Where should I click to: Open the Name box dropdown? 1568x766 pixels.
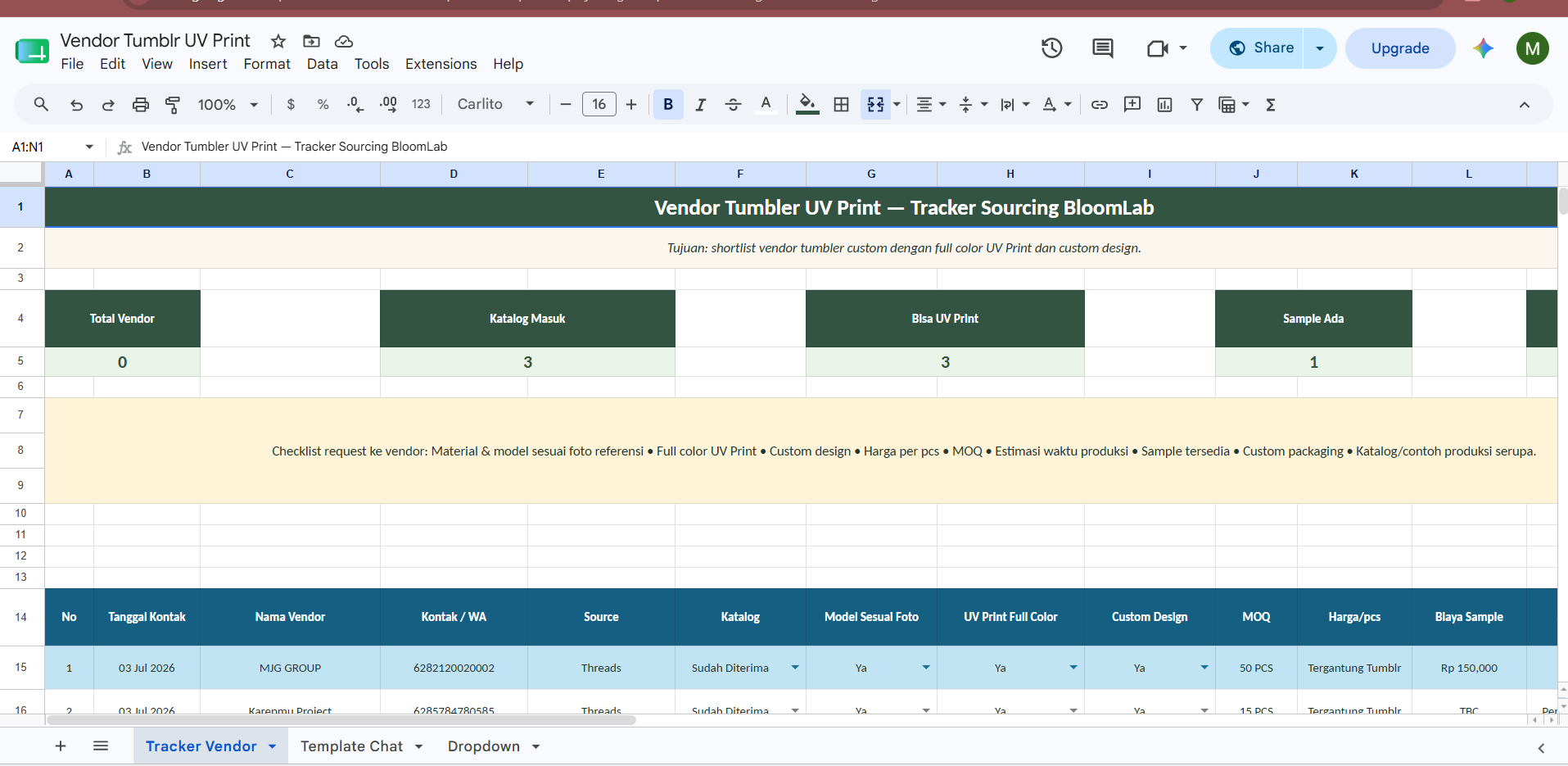[89, 147]
